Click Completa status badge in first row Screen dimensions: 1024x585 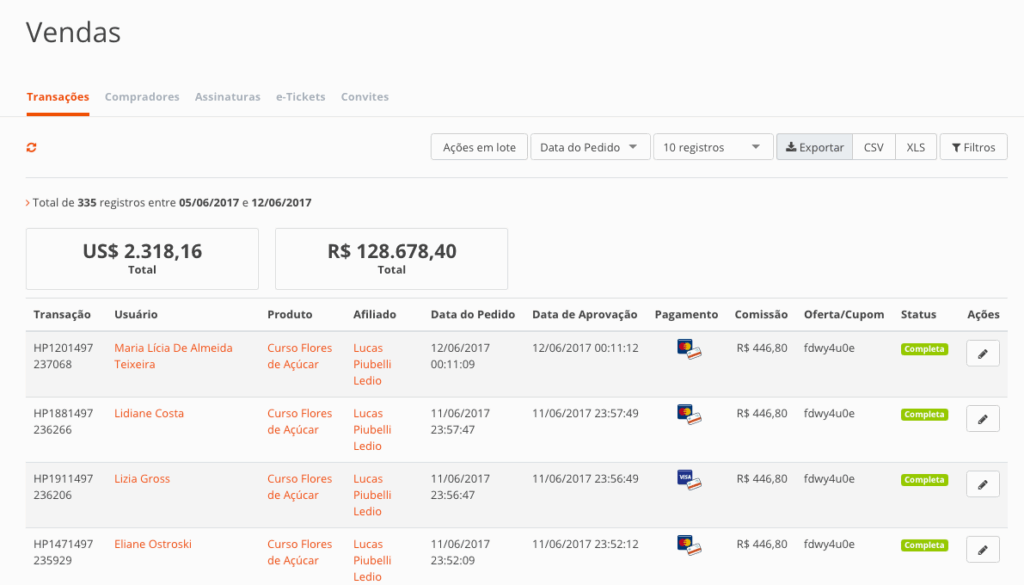[x=924, y=349]
